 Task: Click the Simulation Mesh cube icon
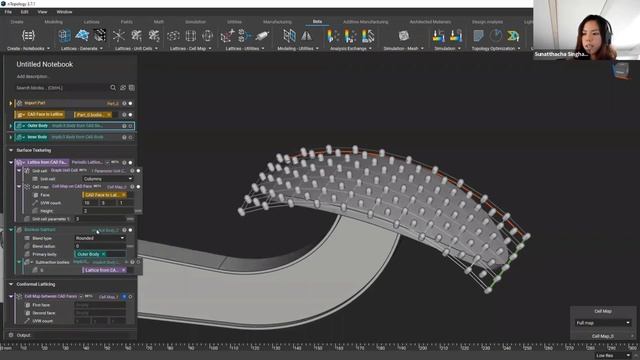pos(404,36)
